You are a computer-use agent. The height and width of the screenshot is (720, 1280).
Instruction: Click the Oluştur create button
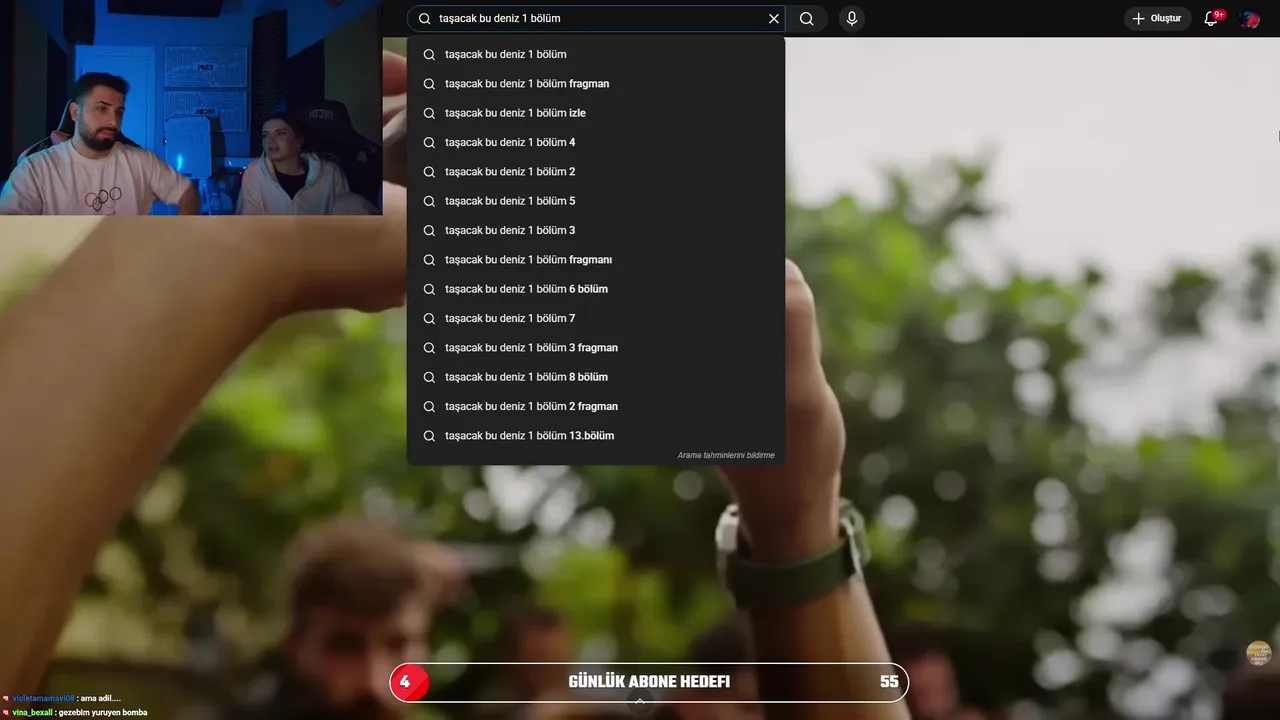pos(1157,19)
